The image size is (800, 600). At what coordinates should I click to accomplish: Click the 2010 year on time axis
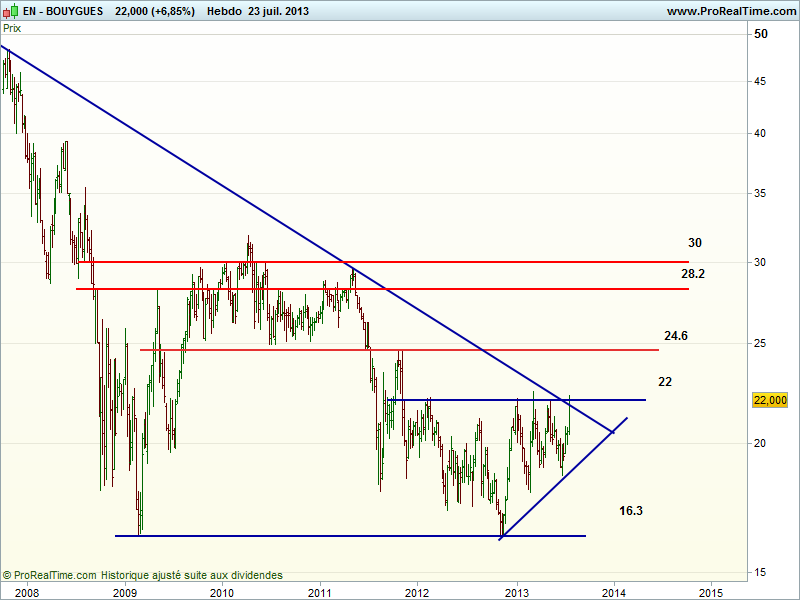pos(221,592)
